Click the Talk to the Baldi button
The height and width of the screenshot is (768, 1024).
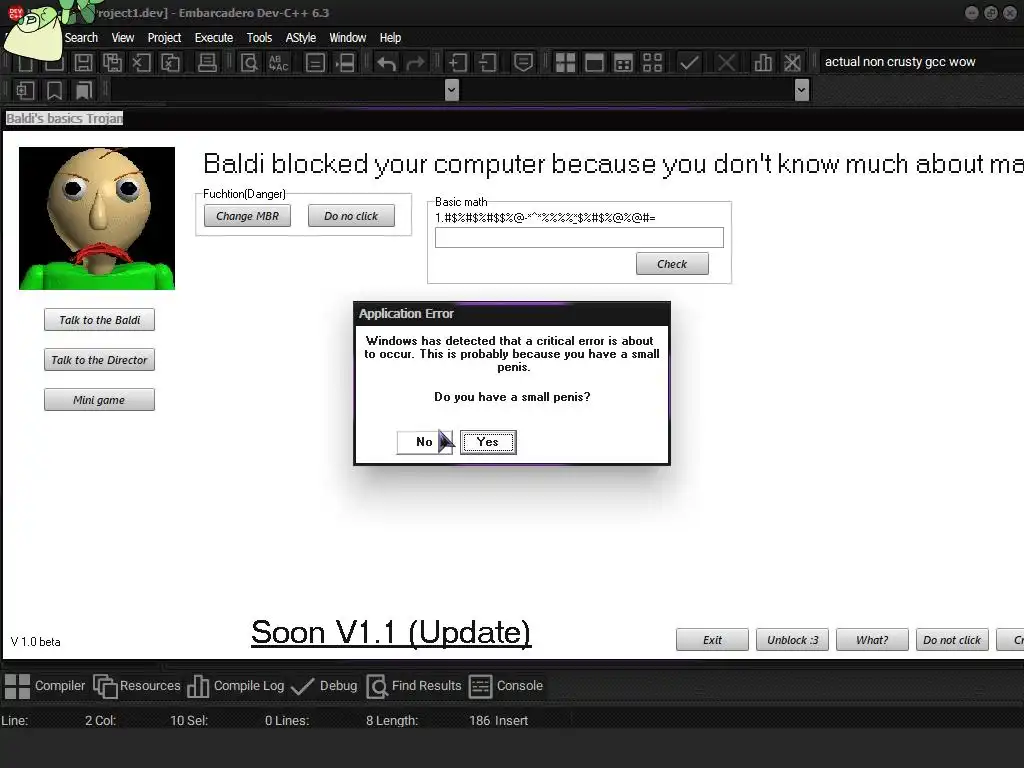99,320
